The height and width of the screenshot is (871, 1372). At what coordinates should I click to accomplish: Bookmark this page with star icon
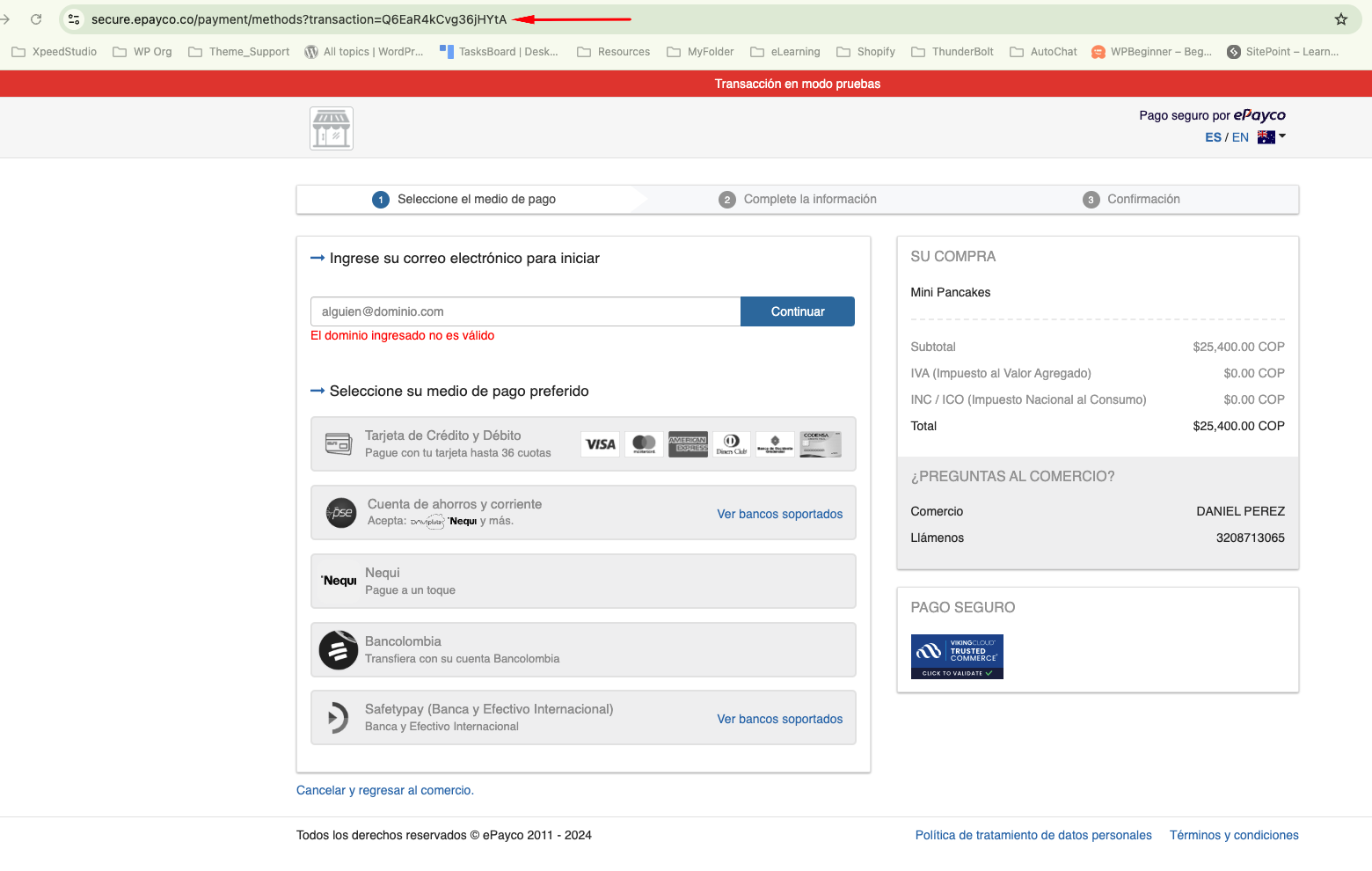click(1340, 18)
